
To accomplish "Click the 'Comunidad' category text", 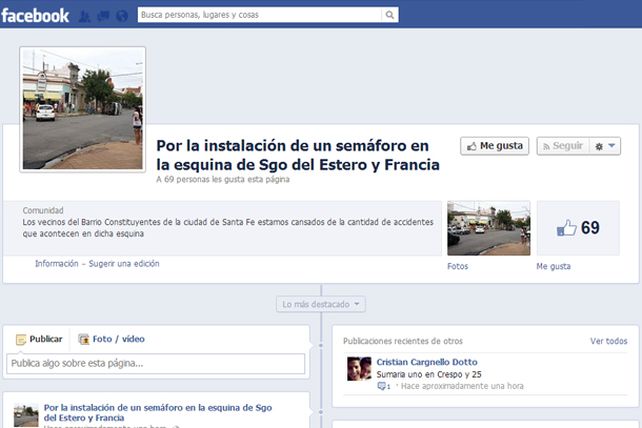I will (x=43, y=210).
